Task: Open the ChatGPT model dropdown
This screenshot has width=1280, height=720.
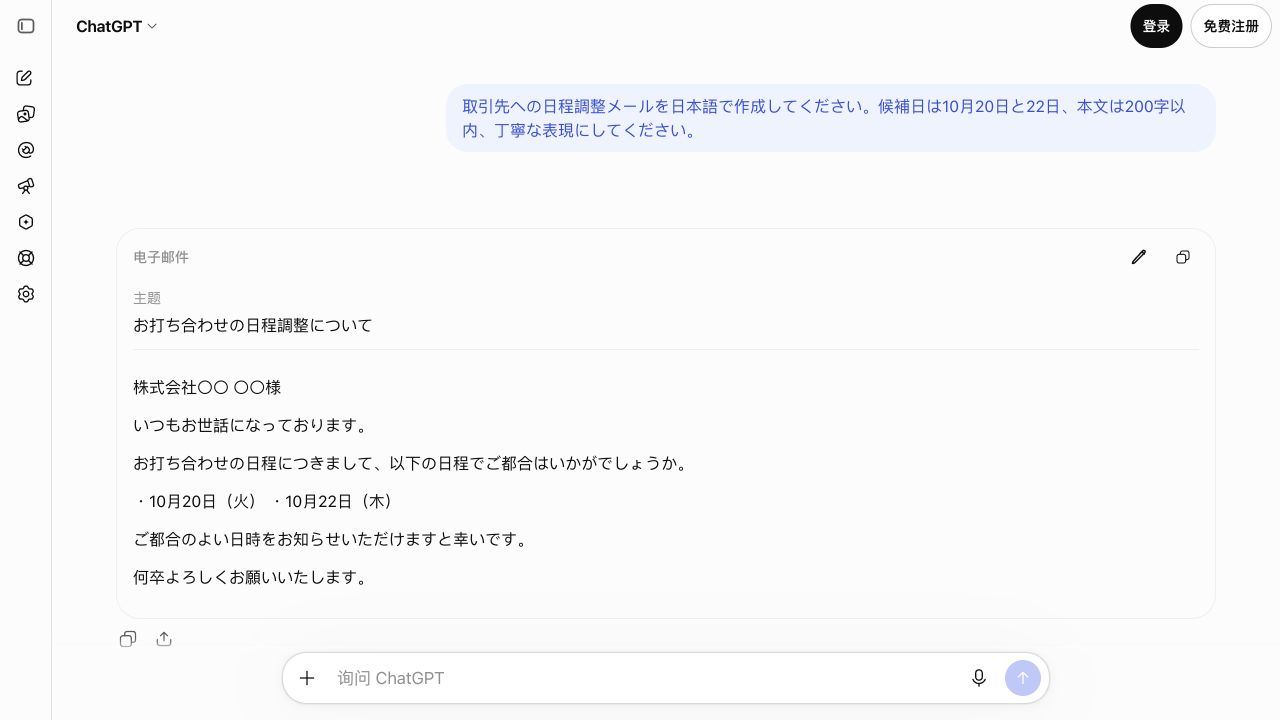Action: (x=116, y=27)
